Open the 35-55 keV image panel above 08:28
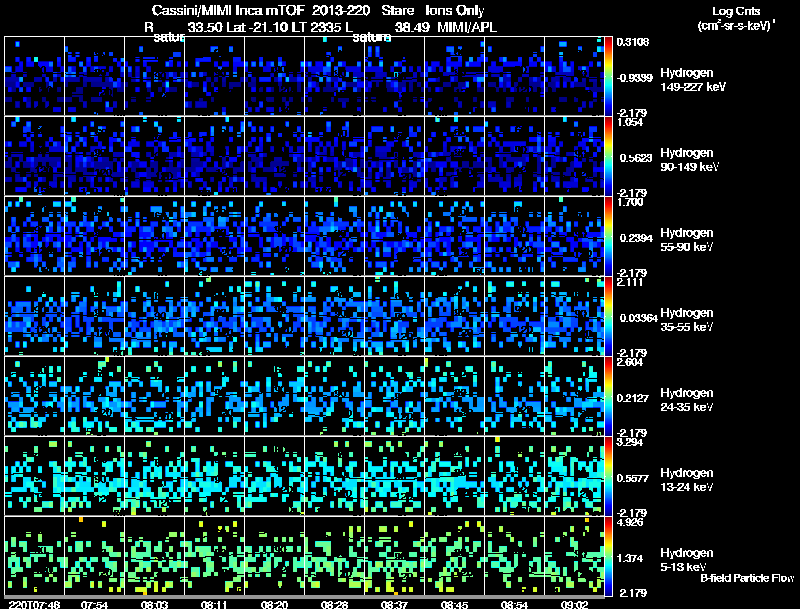The image size is (800, 609). [x=334, y=316]
